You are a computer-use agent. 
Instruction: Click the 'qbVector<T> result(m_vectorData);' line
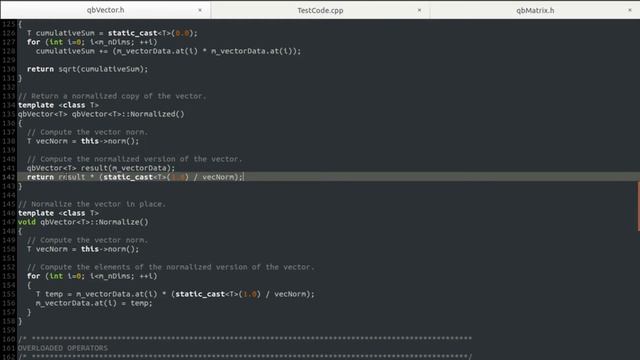point(101,168)
